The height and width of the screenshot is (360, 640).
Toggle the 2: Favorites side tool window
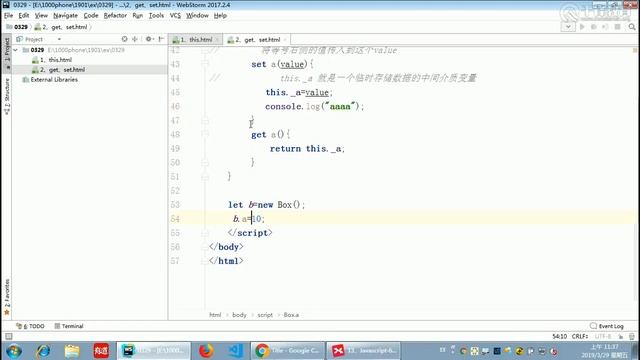click(7, 297)
